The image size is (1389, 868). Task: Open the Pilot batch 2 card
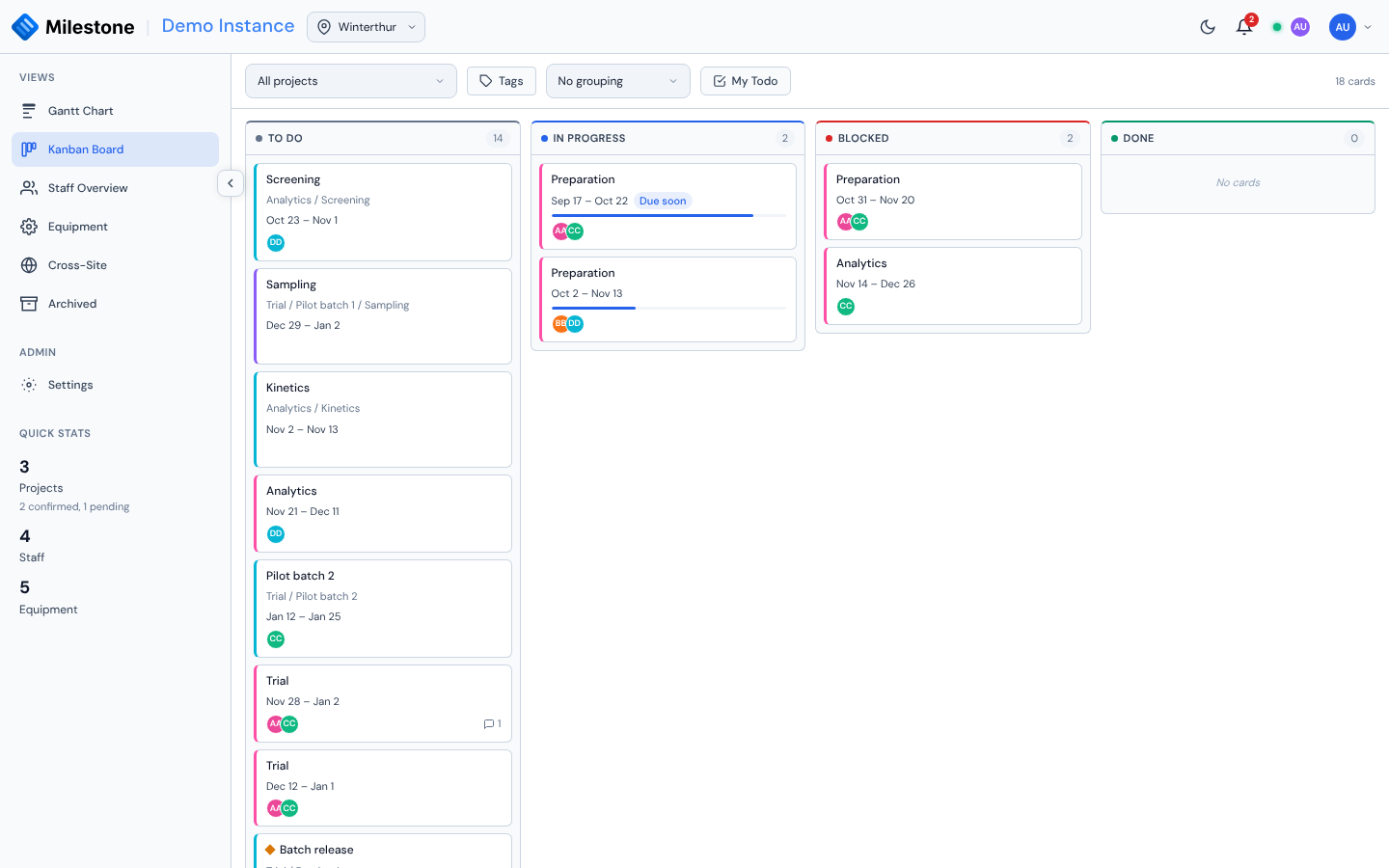coord(383,609)
